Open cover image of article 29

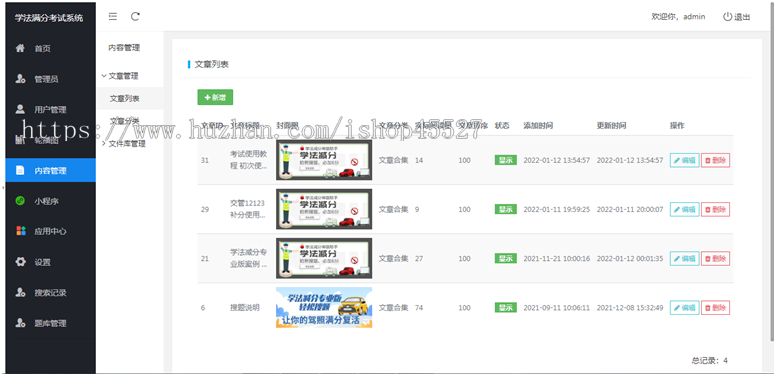324,209
